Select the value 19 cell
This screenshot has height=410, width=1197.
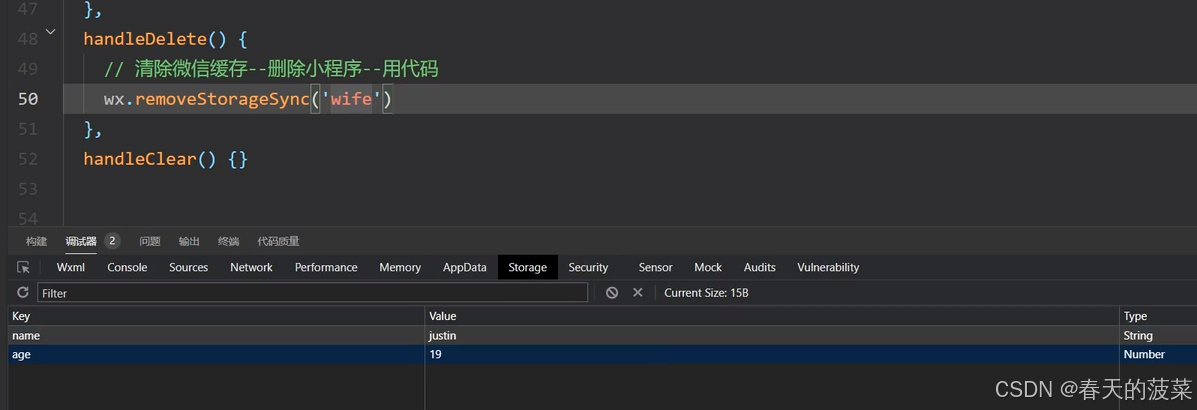point(772,354)
